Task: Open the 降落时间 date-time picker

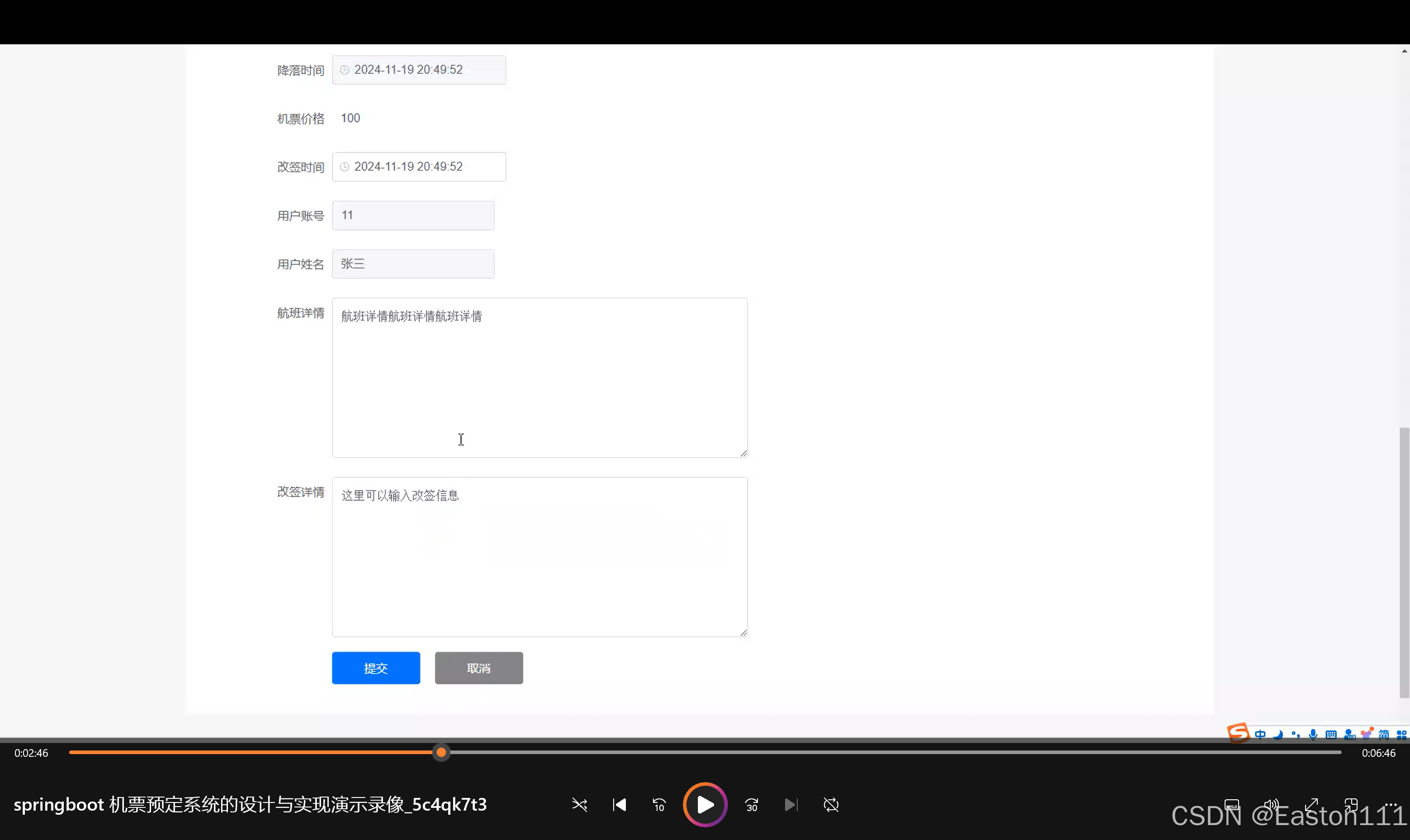Action: 419,70
